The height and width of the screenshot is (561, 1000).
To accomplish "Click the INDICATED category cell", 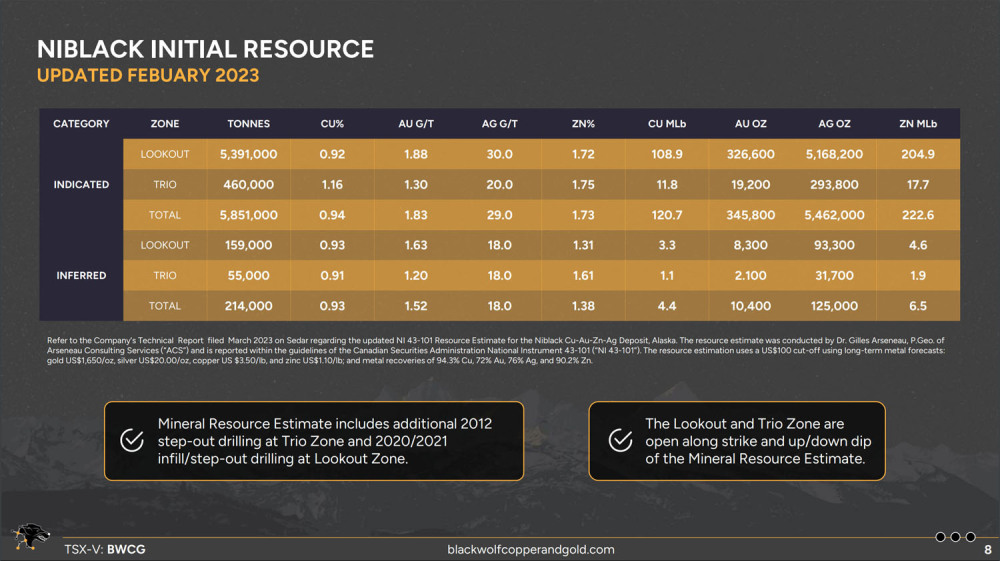I will 81,184.
